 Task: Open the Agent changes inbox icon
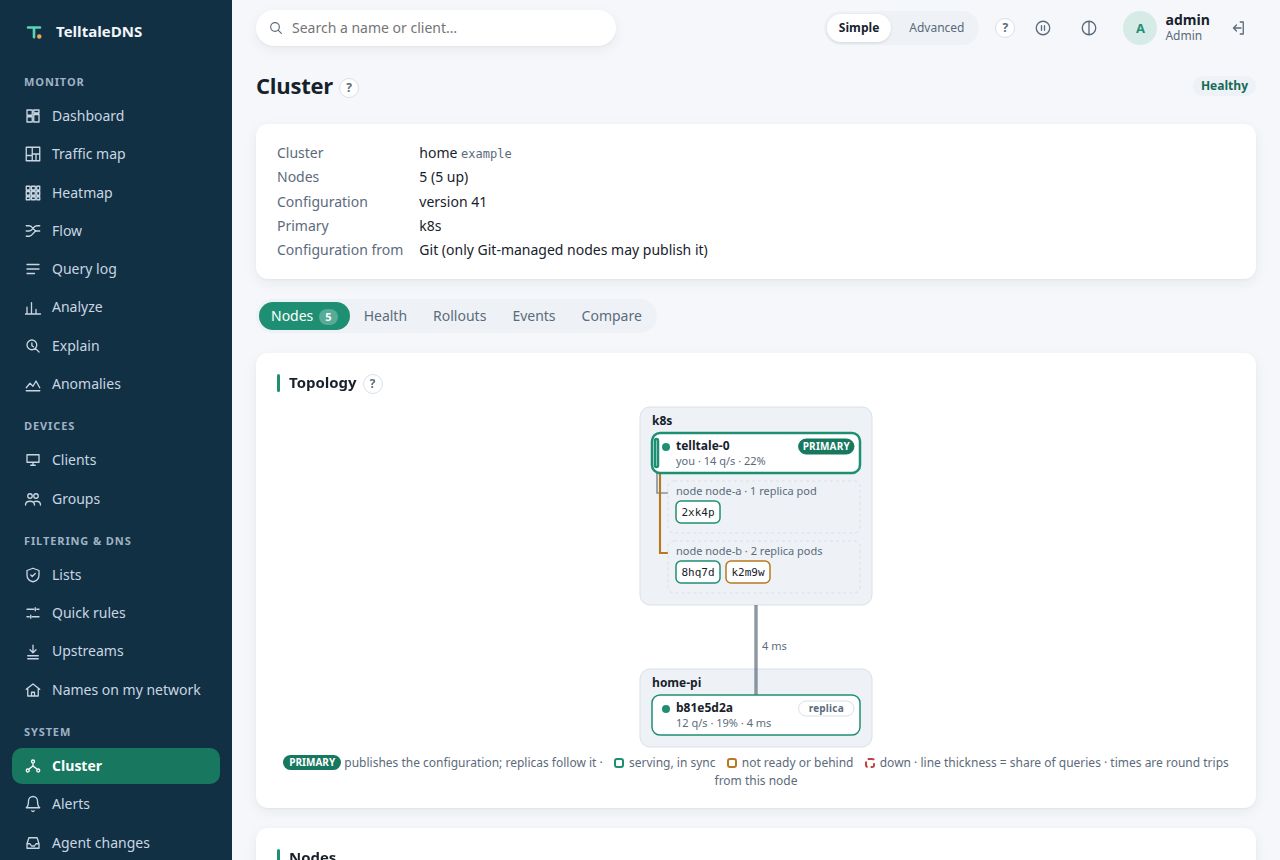pyautogui.click(x=33, y=843)
